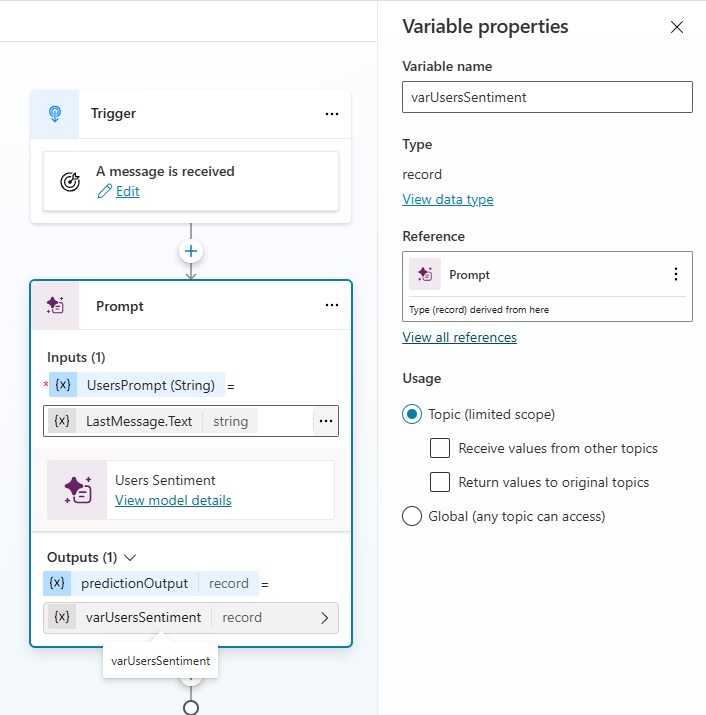Collapse the Outputs (1) section

[129, 557]
